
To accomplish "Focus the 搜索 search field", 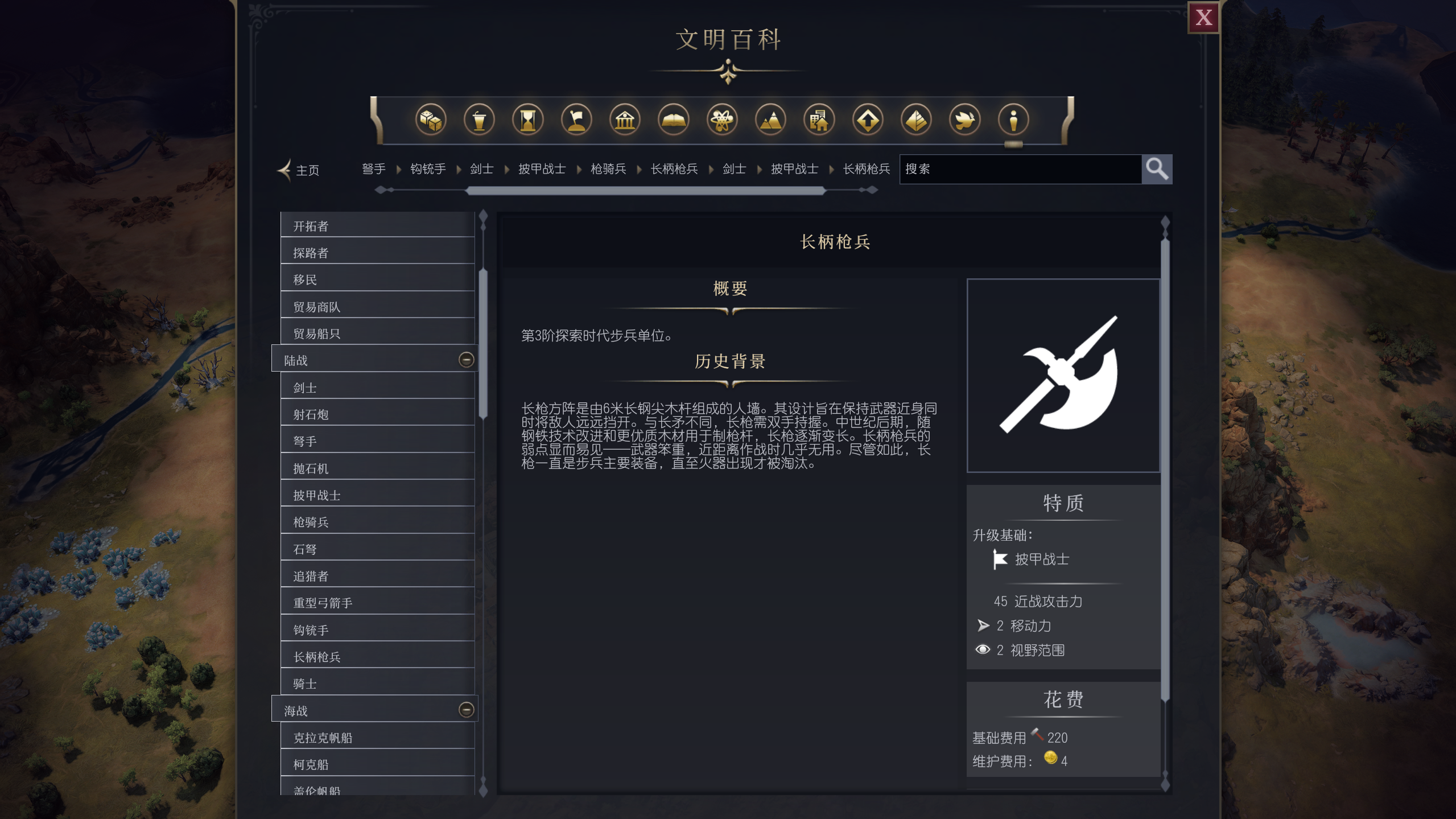I will pos(1020,169).
